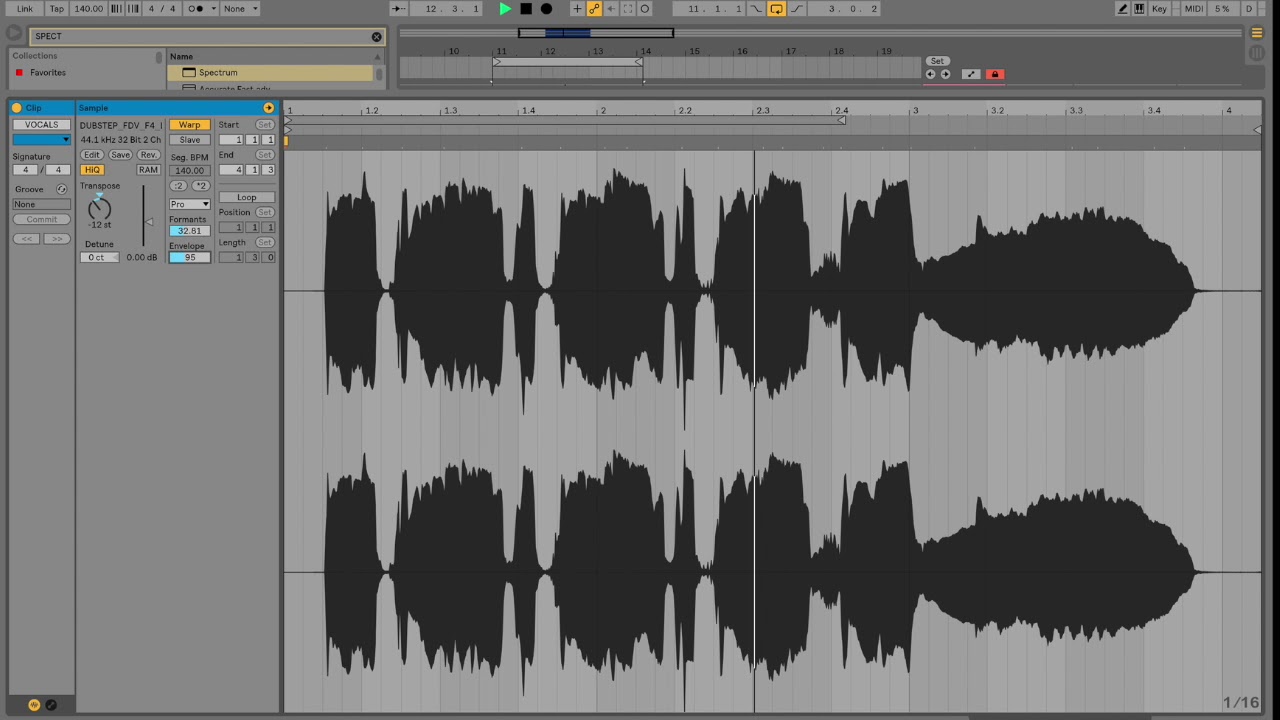Double tempo with *2 button
1280x720 pixels.
201,186
